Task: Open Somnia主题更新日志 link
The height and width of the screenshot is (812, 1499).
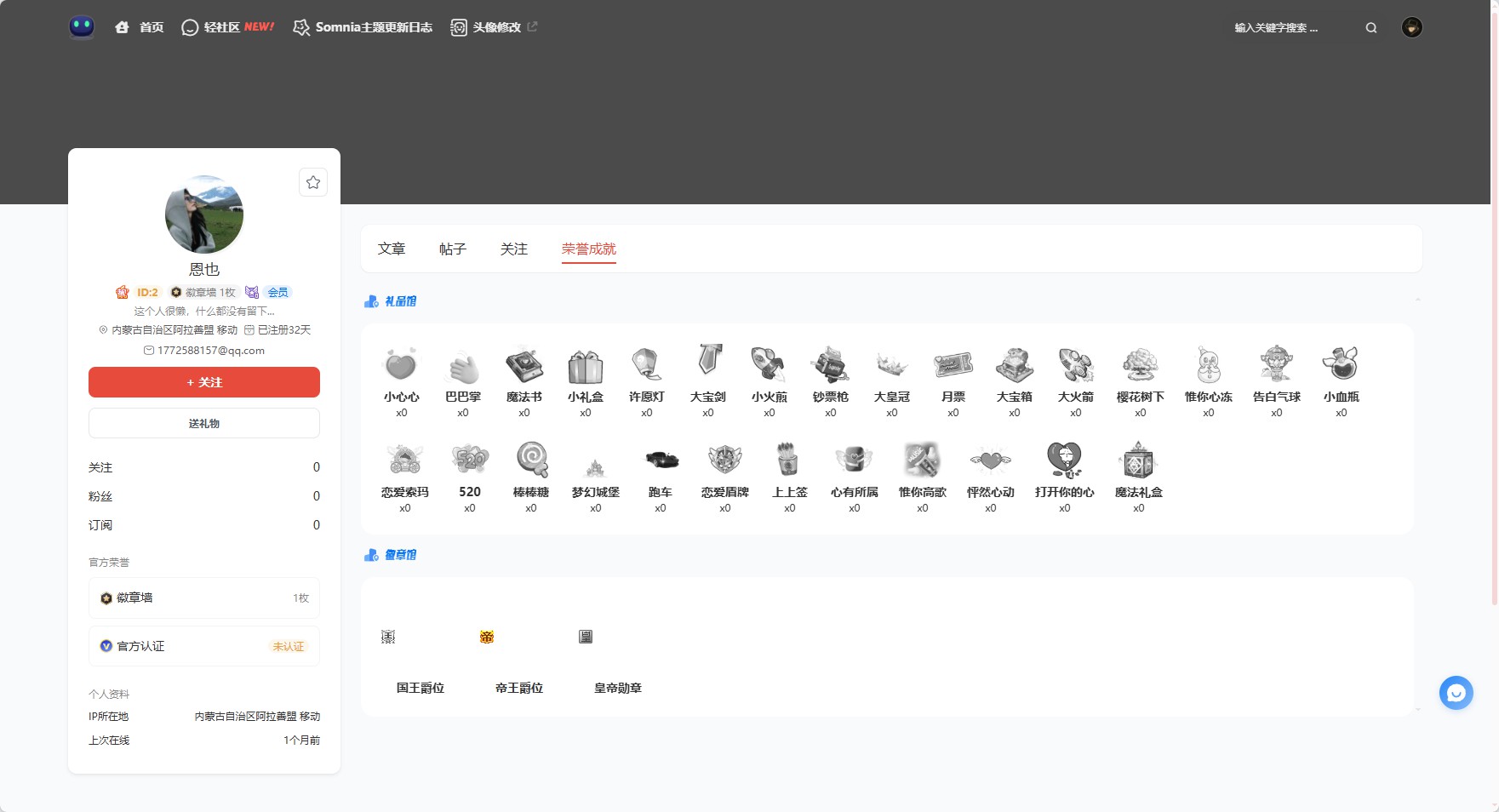Action: click(x=363, y=27)
